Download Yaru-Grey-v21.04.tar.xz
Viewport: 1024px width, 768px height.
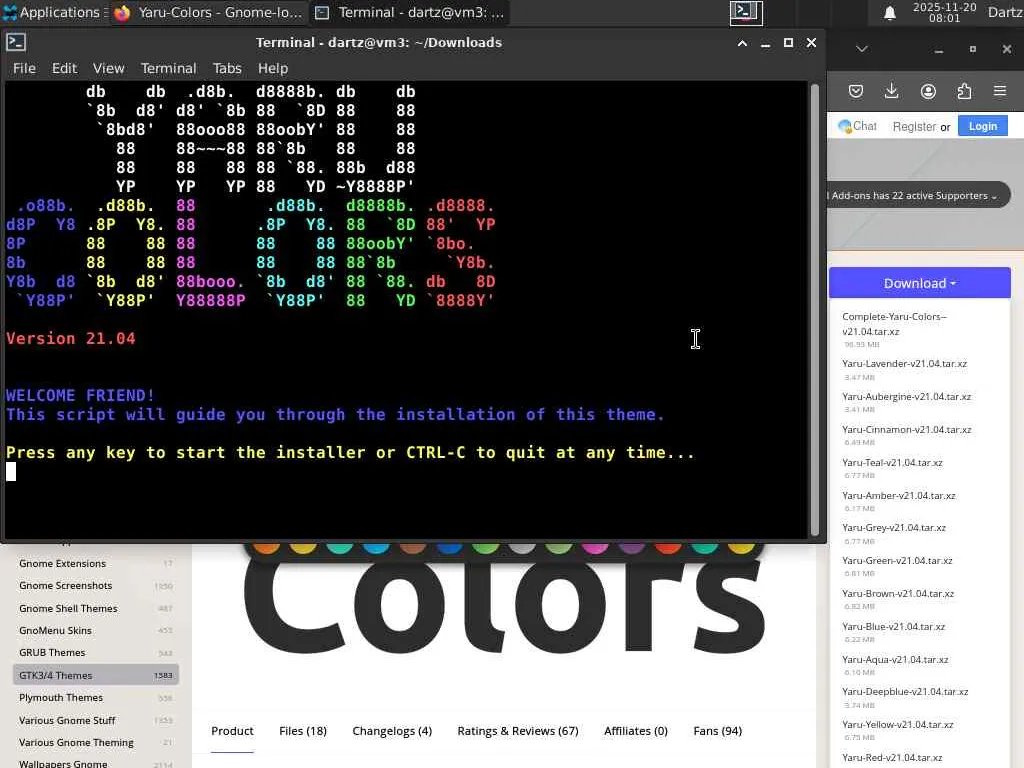point(894,528)
